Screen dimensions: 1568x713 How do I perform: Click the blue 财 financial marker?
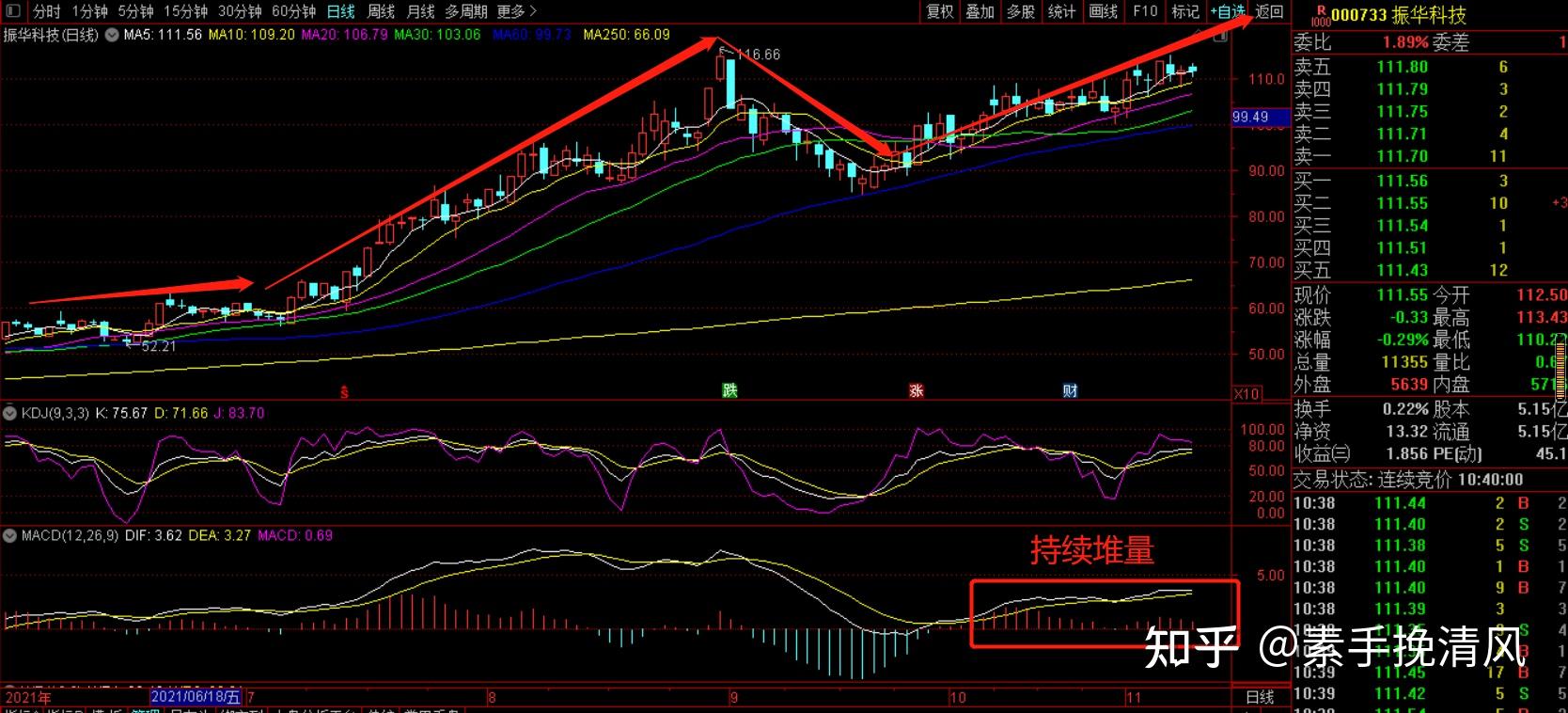[x=1070, y=390]
